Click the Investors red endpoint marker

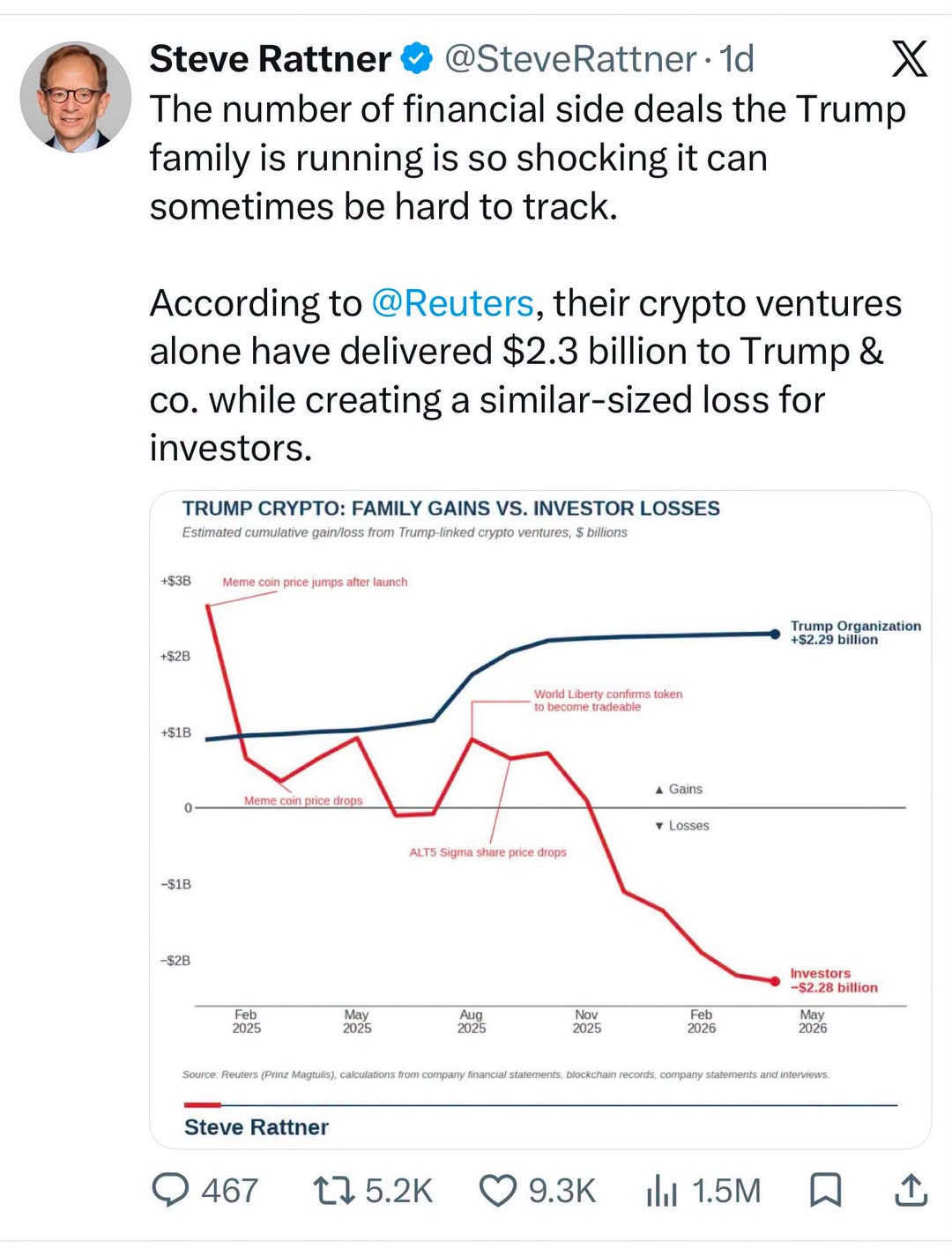tap(775, 980)
